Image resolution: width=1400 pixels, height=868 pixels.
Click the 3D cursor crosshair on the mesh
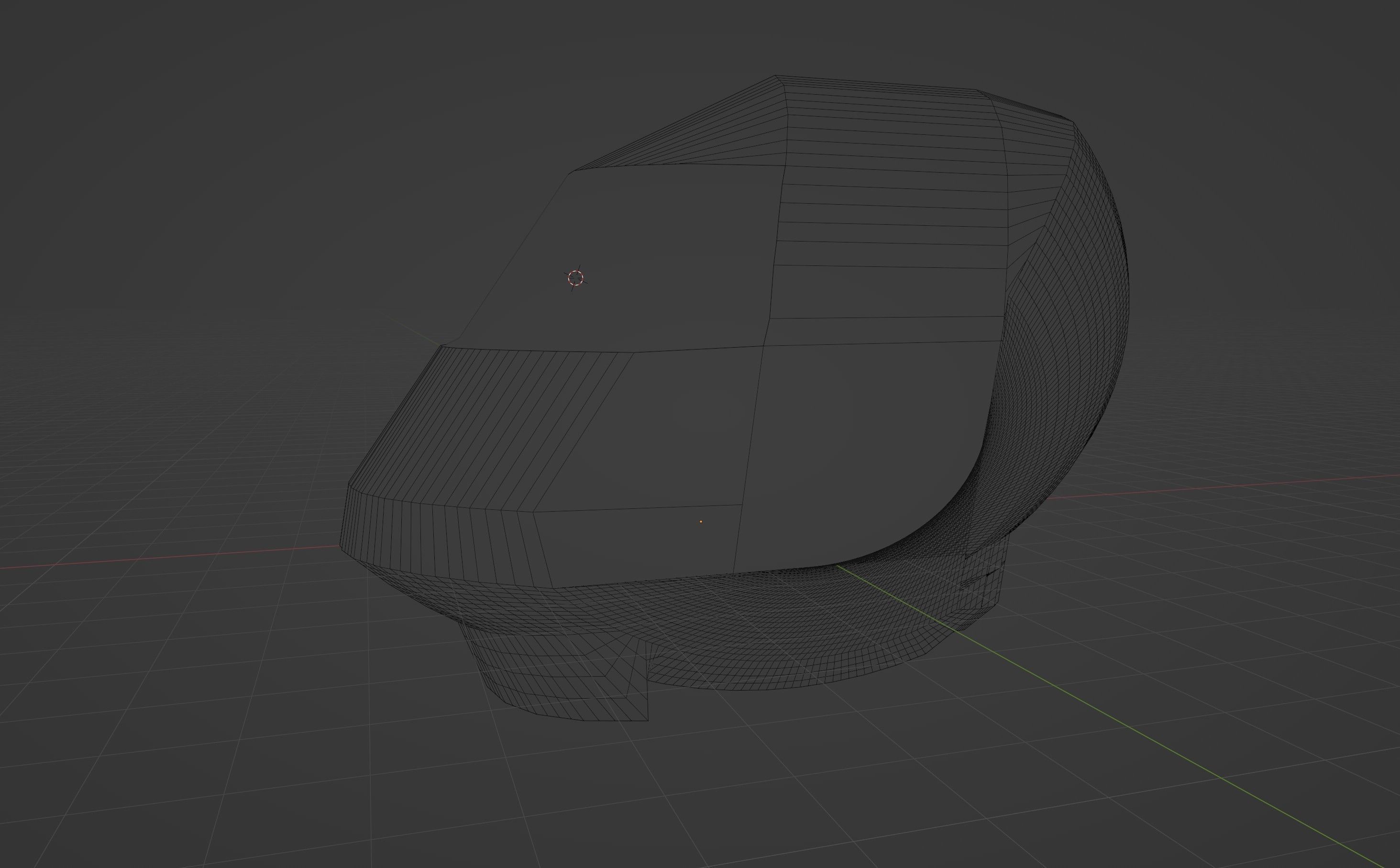click(576, 278)
